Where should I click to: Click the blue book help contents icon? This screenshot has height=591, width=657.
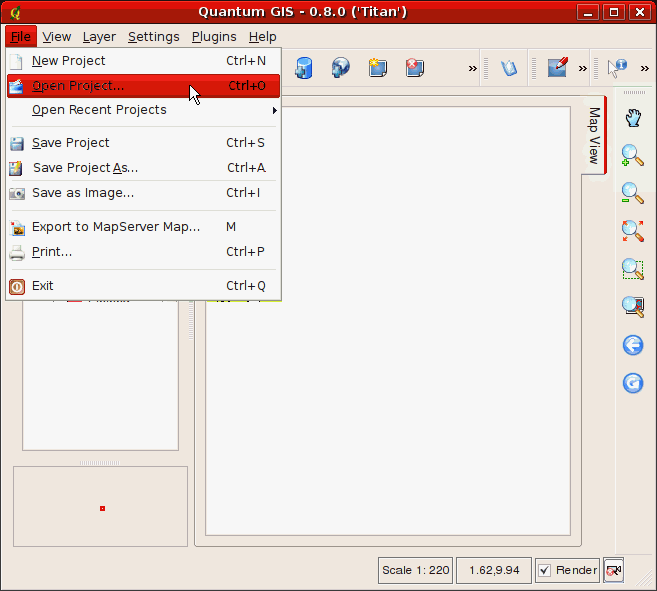pos(509,68)
